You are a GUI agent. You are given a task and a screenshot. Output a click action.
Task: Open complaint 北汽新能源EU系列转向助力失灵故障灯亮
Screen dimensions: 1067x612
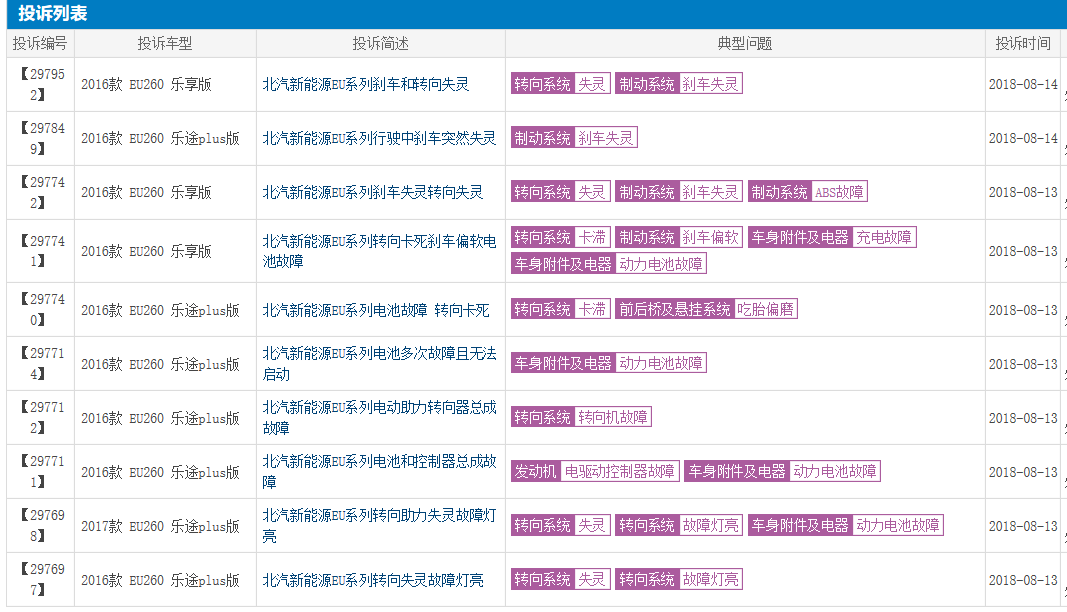point(380,526)
